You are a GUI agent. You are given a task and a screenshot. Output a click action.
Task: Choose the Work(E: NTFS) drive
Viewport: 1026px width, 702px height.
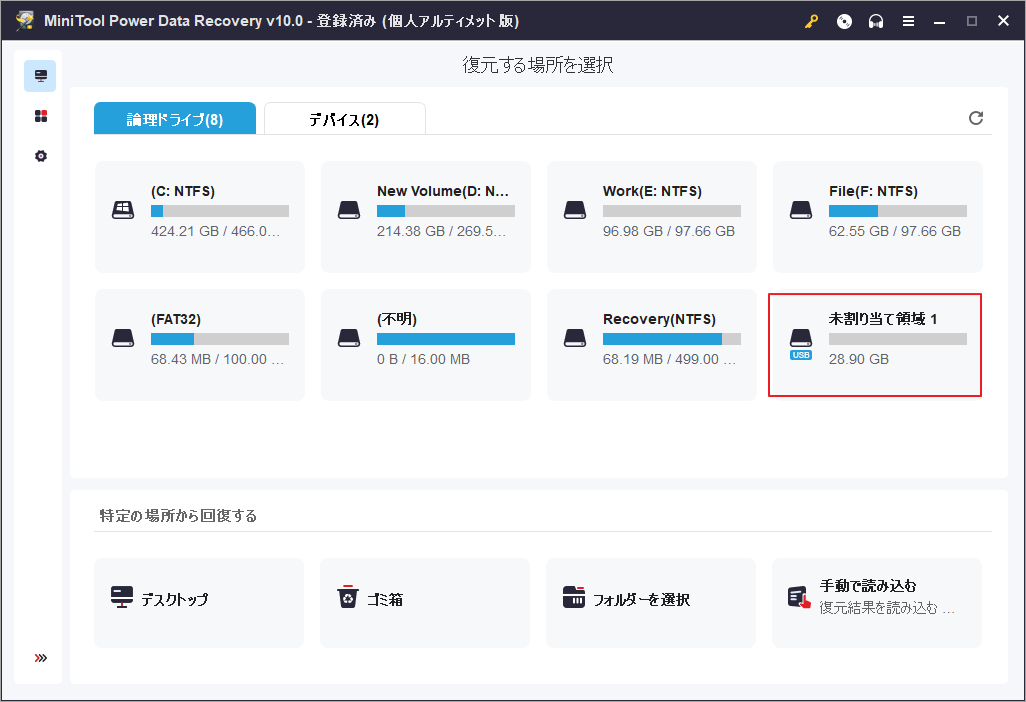(652, 217)
